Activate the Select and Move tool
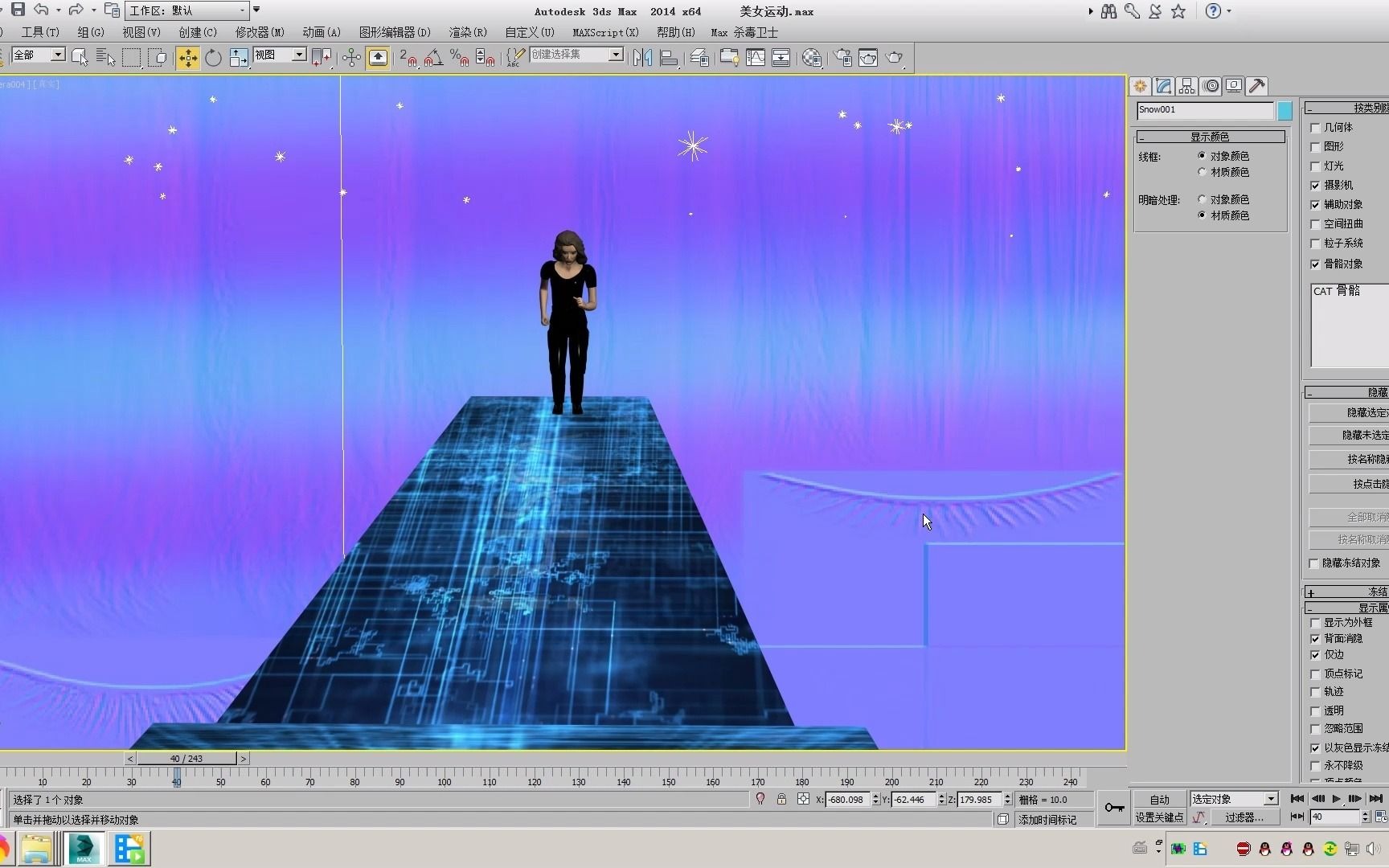Image resolution: width=1389 pixels, height=868 pixels. click(x=188, y=57)
